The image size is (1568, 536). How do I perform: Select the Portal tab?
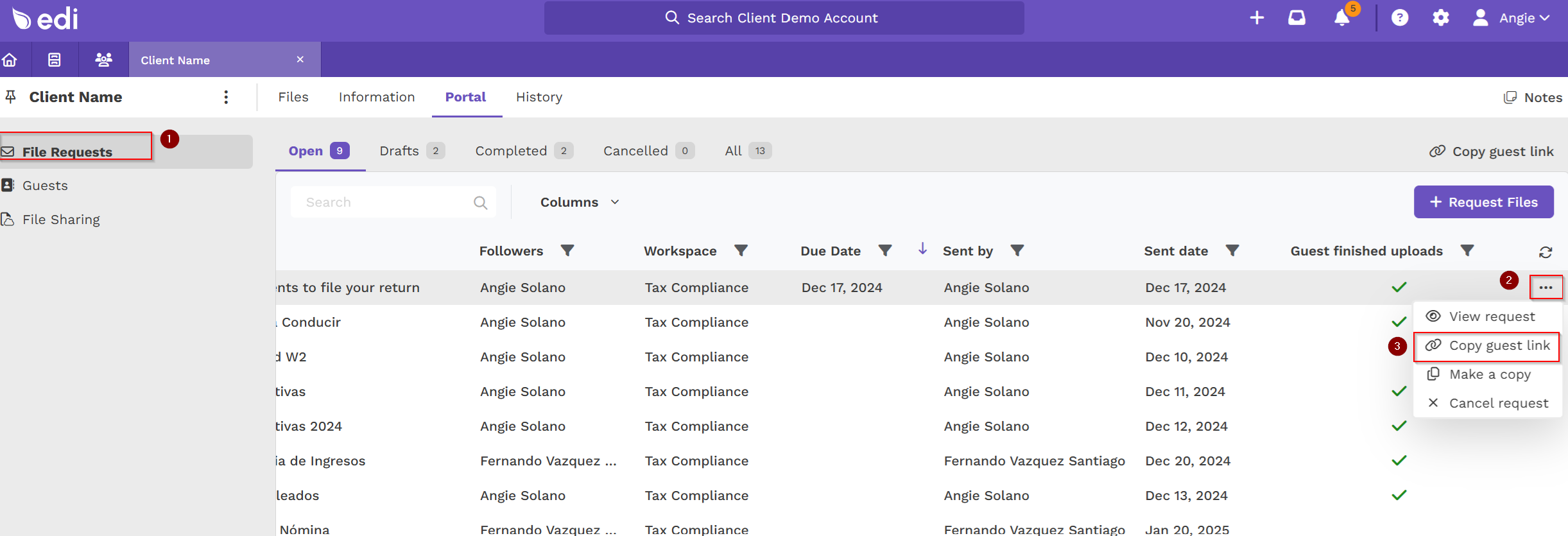(x=465, y=97)
